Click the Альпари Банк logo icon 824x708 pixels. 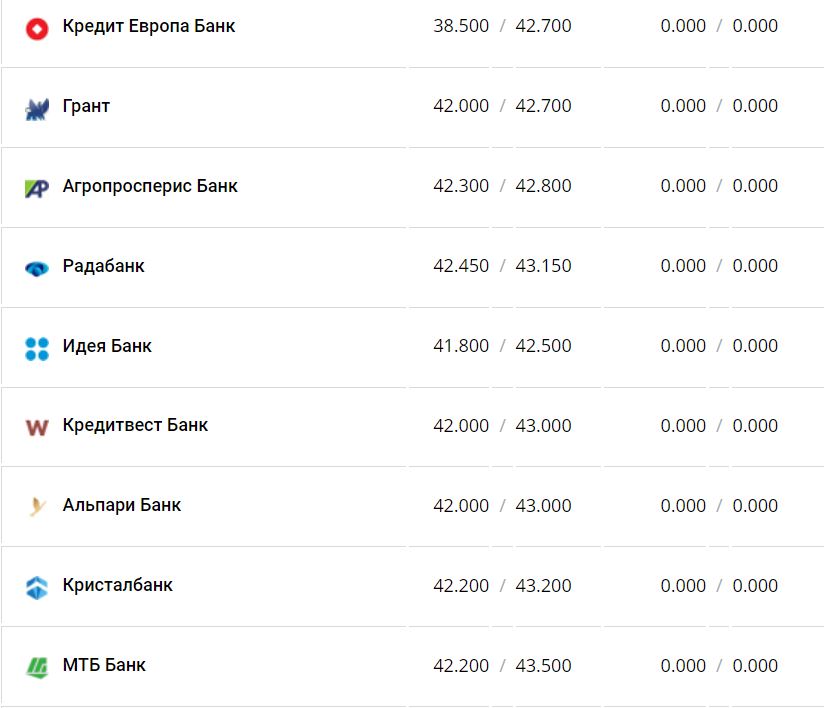pos(37,507)
